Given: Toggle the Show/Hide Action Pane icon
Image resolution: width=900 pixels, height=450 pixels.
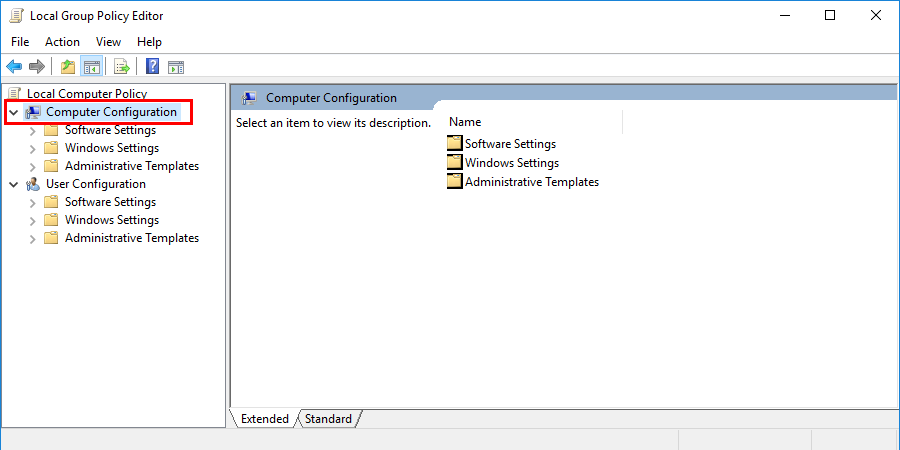Looking at the screenshot, I should point(176,67).
